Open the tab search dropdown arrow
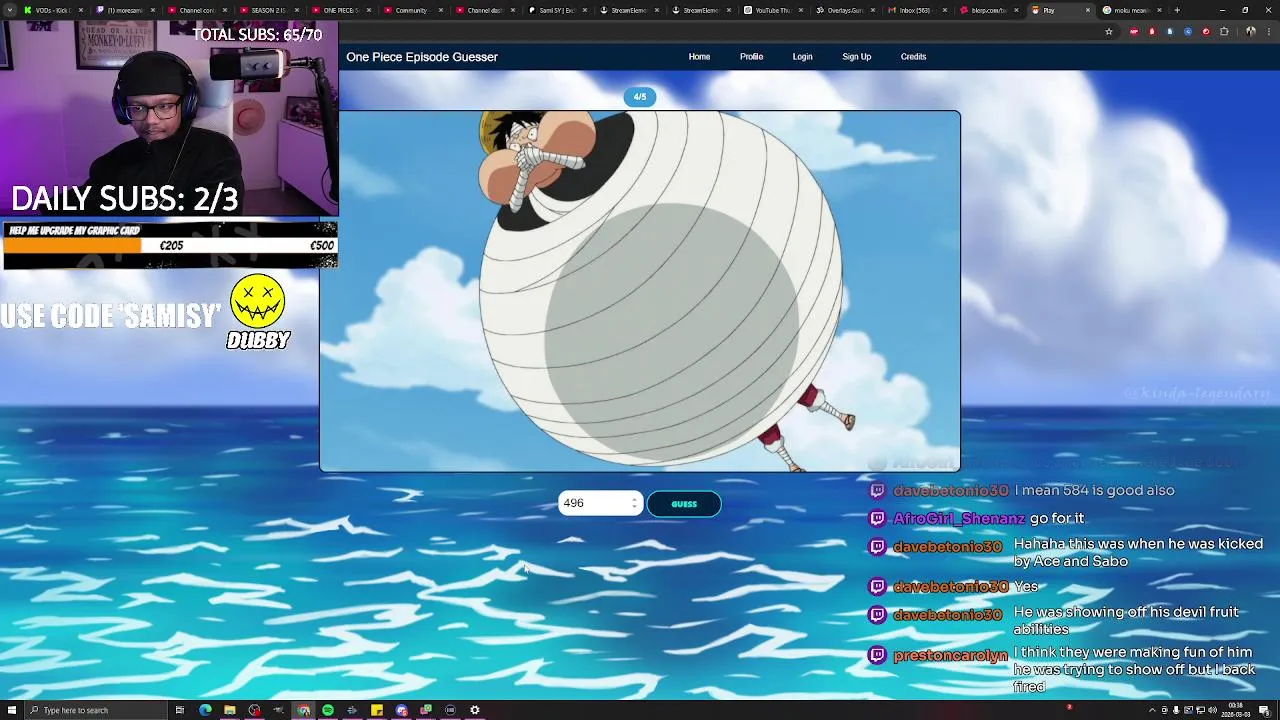 8,10
